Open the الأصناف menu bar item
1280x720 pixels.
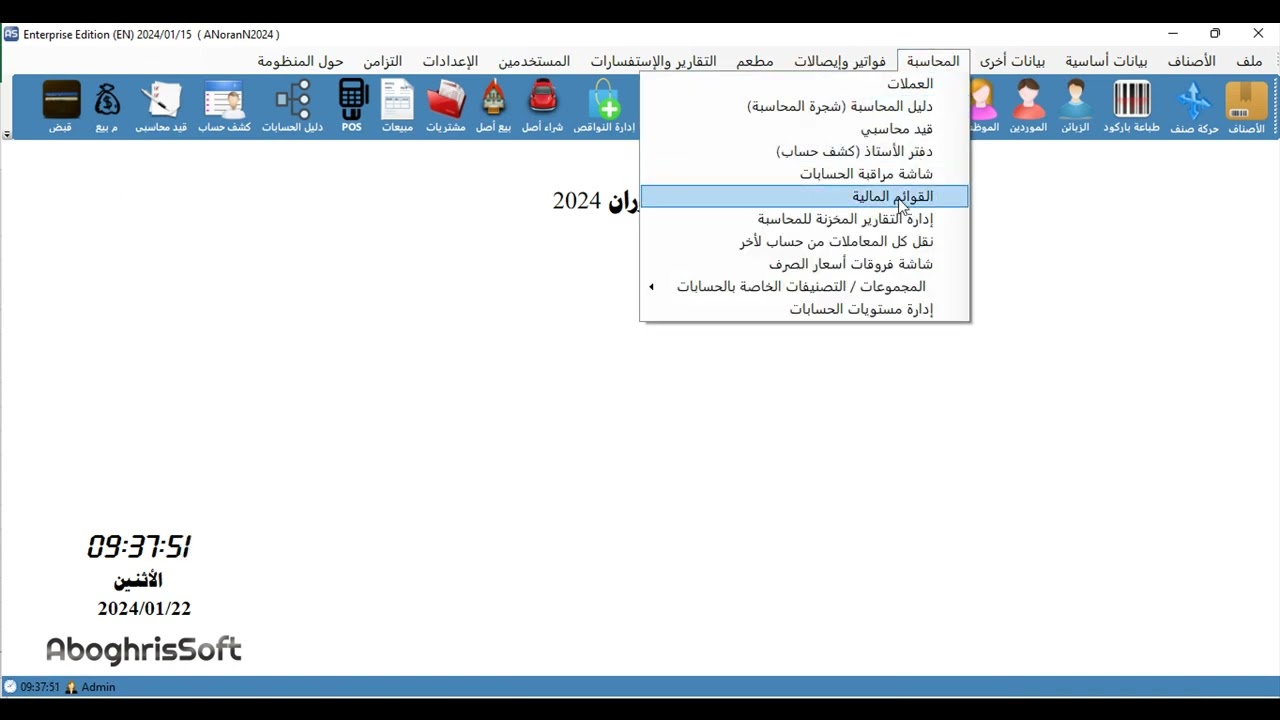1192,61
